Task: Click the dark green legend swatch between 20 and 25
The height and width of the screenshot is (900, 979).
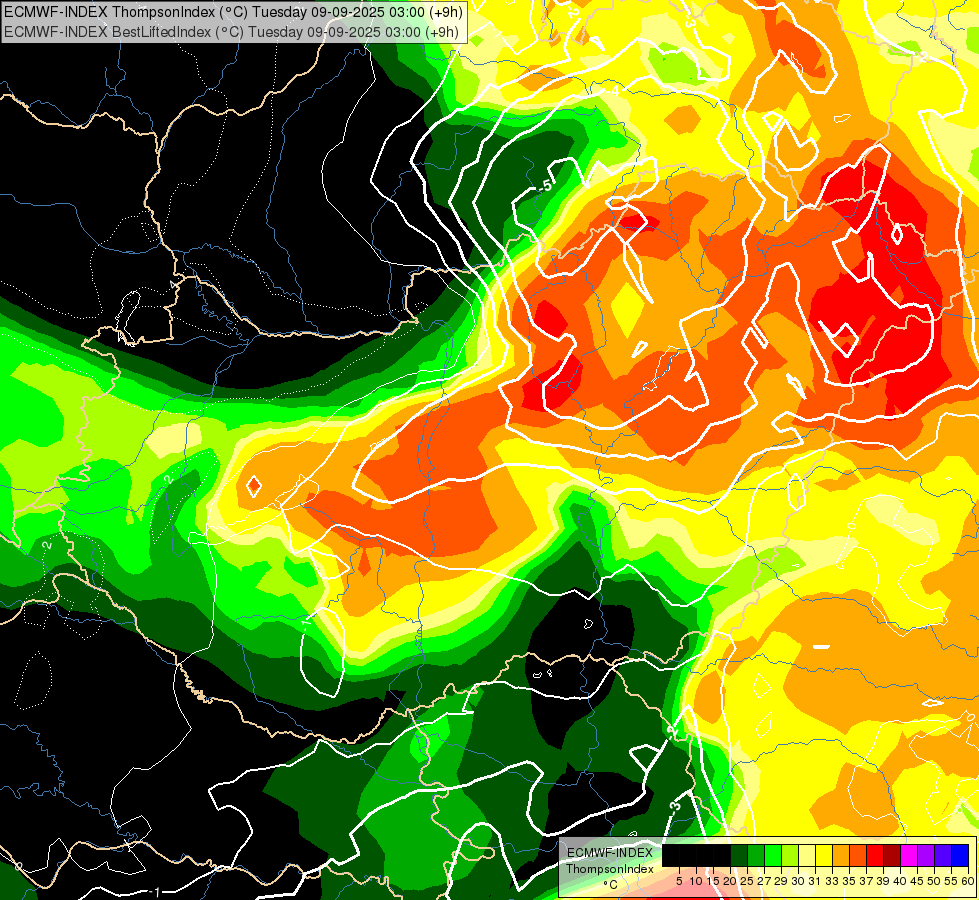Action: pos(739,855)
